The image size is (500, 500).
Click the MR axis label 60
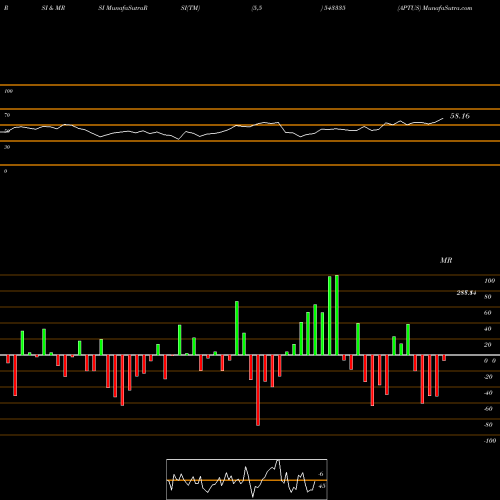pyautogui.click(x=488, y=313)
